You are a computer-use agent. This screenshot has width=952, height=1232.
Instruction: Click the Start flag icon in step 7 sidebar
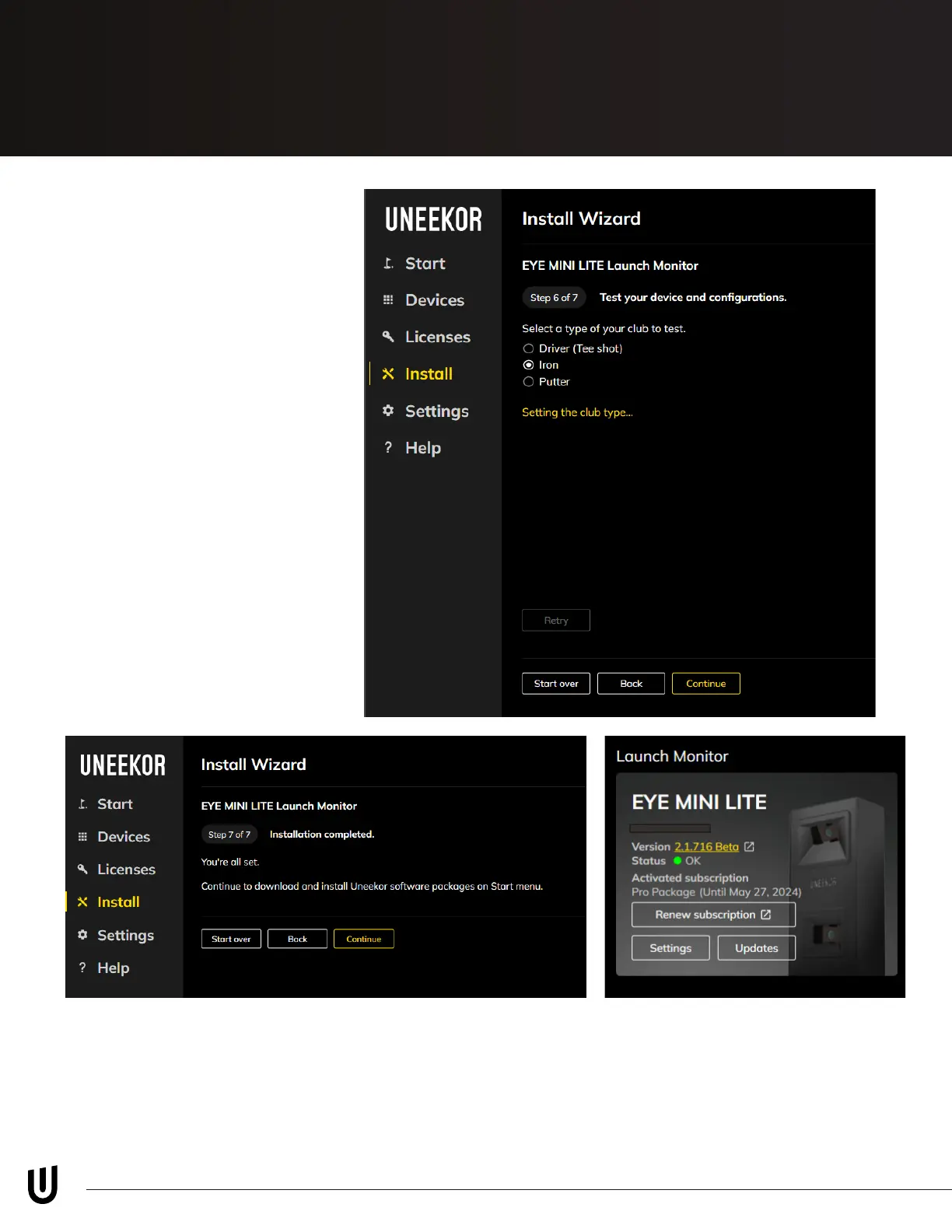[x=82, y=804]
